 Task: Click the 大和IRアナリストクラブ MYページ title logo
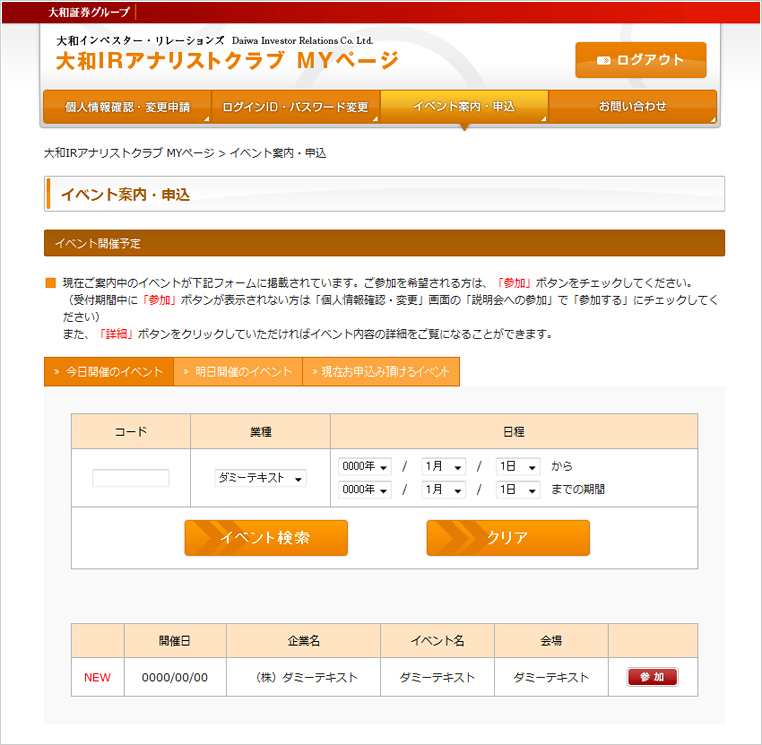(x=227, y=61)
